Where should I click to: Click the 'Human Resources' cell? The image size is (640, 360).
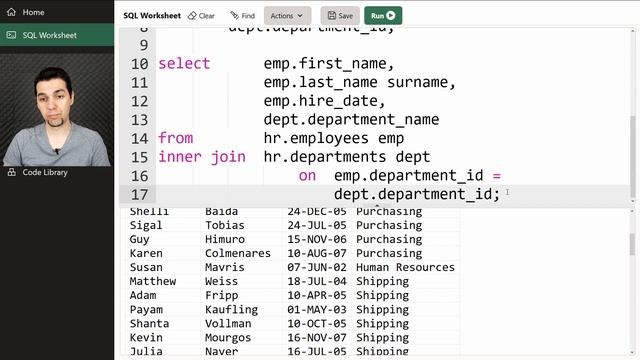pyautogui.click(x=405, y=267)
